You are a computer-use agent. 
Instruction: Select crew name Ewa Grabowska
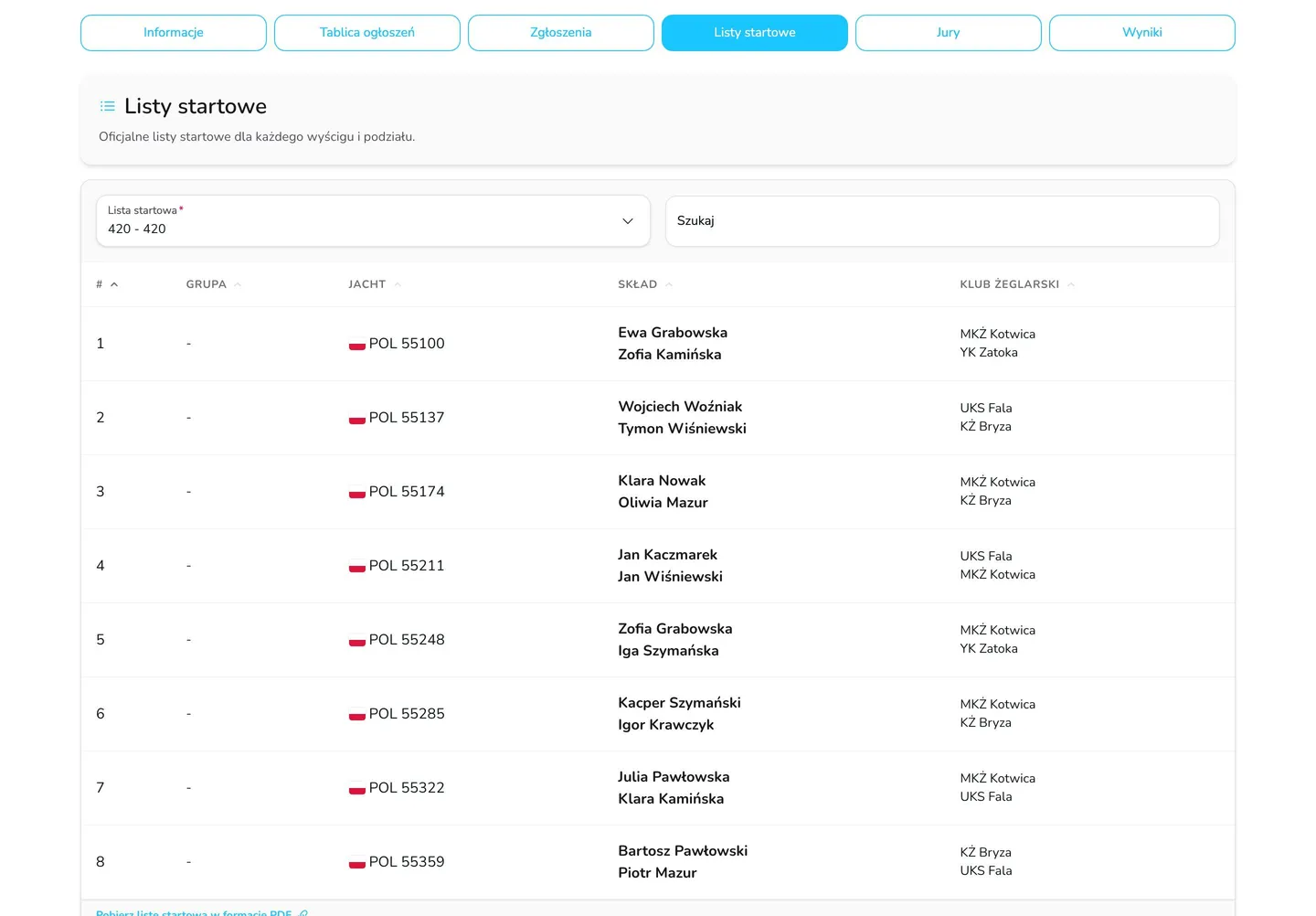coord(673,333)
